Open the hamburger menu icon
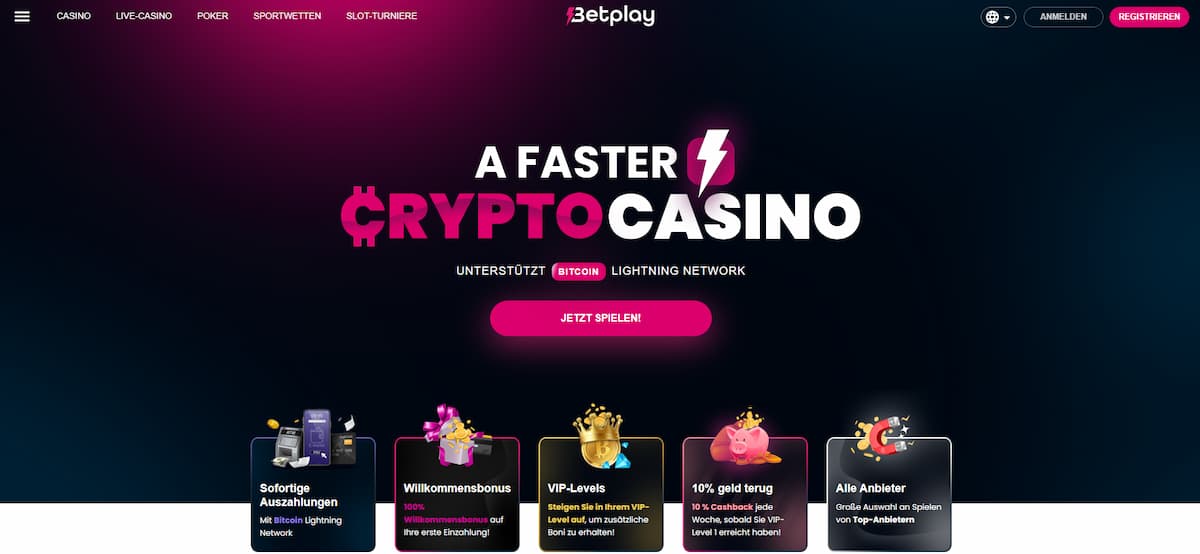Image resolution: width=1200 pixels, height=554 pixels. click(x=22, y=17)
